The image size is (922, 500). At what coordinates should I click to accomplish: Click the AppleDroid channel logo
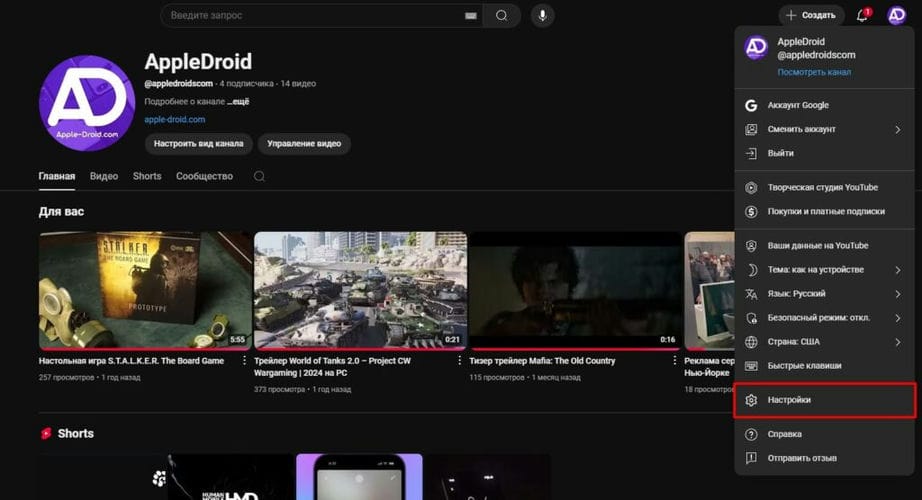click(87, 103)
